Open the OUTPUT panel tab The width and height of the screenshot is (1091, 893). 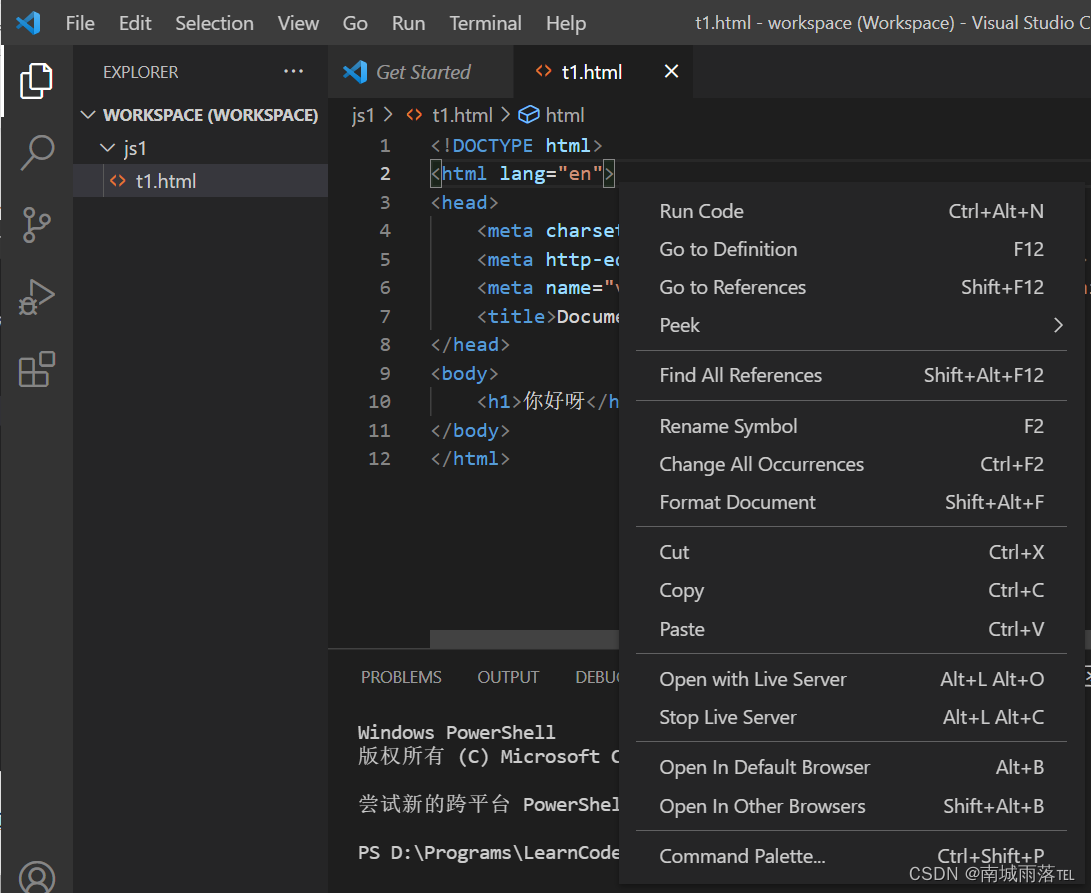pyautogui.click(x=508, y=677)
